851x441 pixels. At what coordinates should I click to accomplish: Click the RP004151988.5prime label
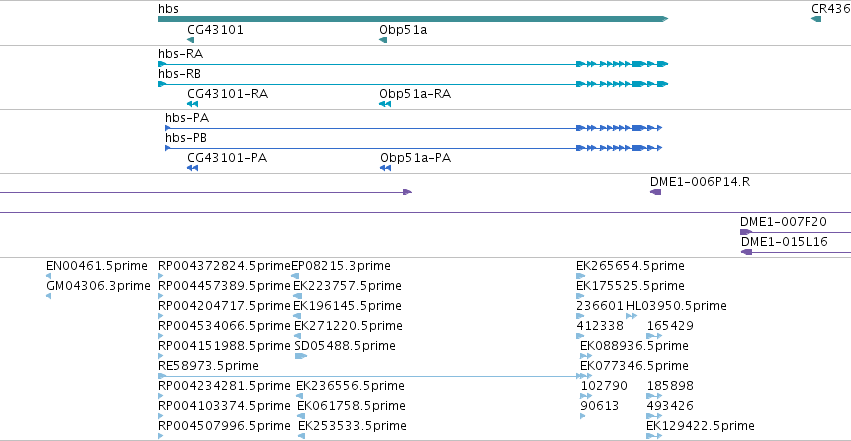coord(224,346)
